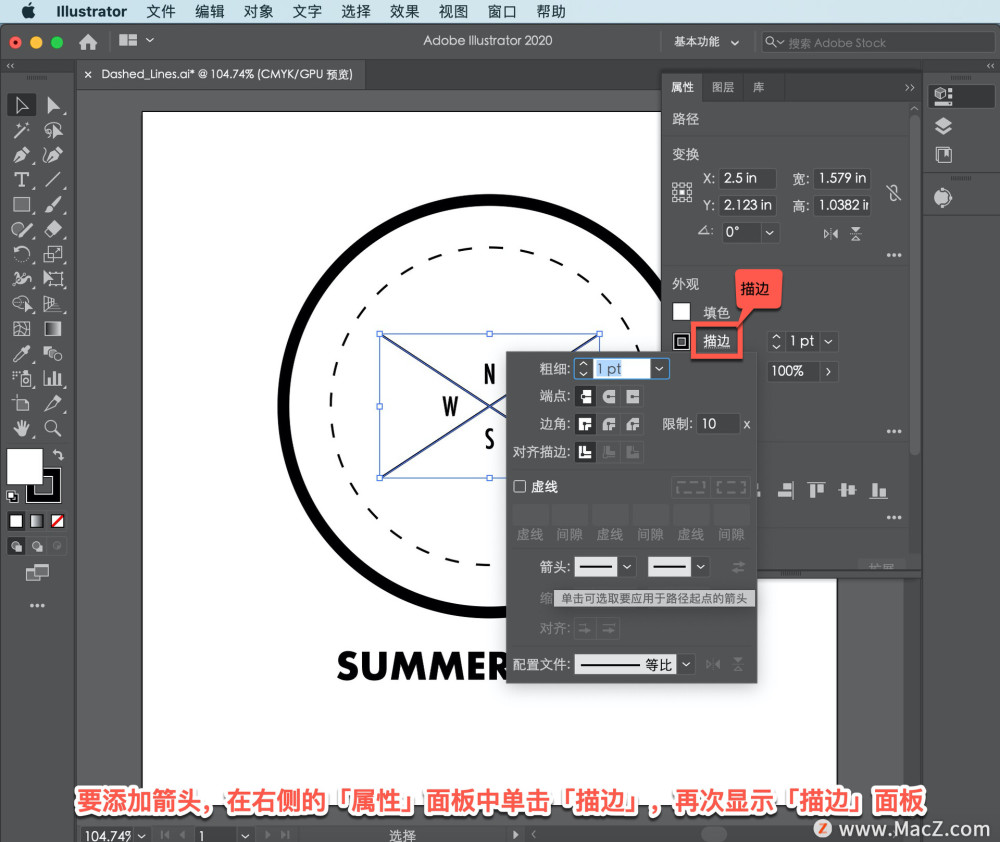Select the Paintbrush tool
Screen dimensions: 1000x842
(55, 205)
